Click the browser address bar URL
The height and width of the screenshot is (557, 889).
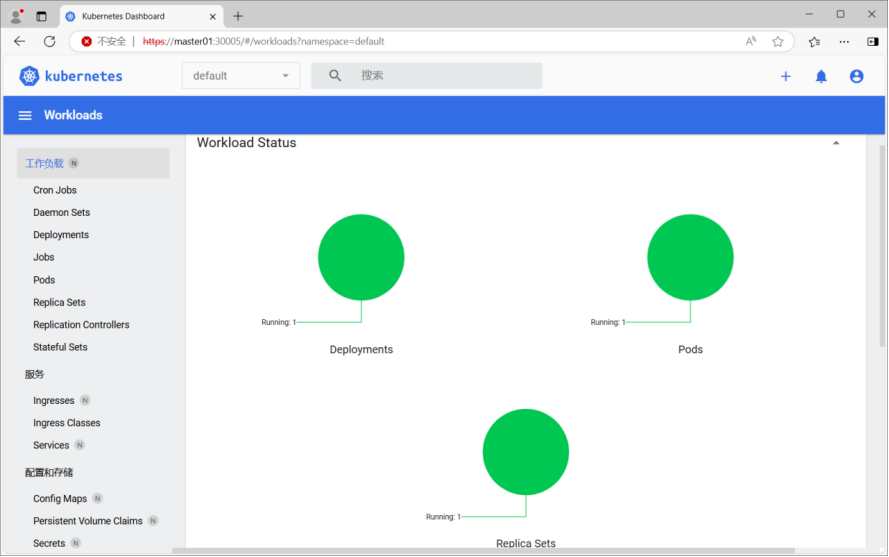[x=263, y=41]
